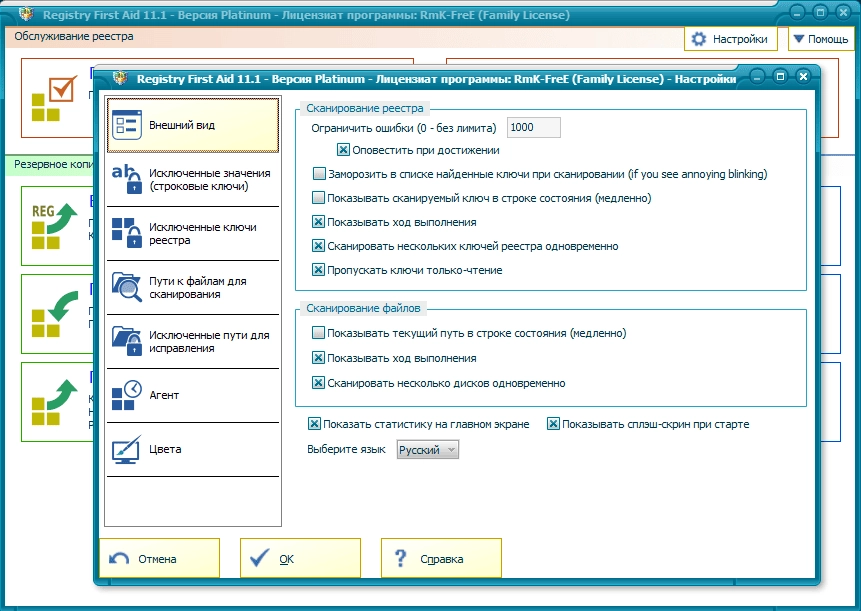Click the REG green arrow icon in main window

tap(53, 226)
